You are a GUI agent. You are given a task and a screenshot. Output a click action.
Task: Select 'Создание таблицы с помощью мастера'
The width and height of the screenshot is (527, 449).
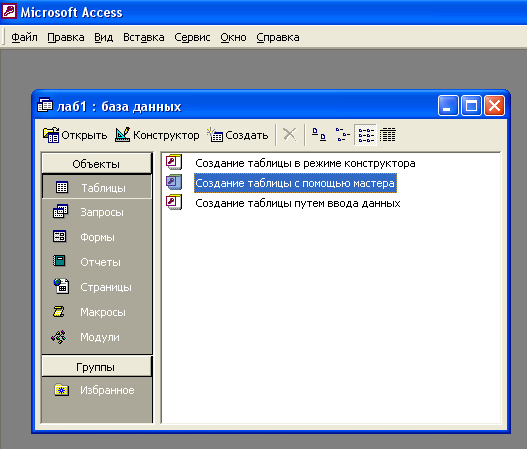(x=295, y=183)
